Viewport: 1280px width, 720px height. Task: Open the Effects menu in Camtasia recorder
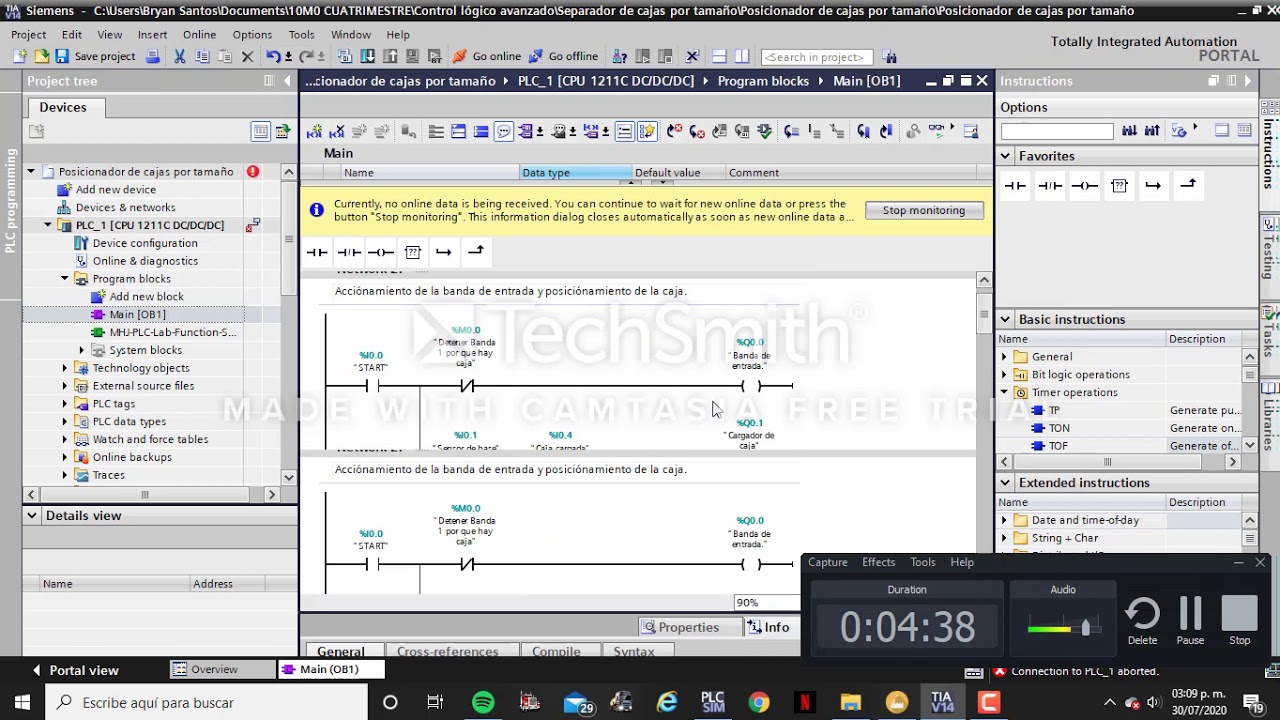click(879, 562)
